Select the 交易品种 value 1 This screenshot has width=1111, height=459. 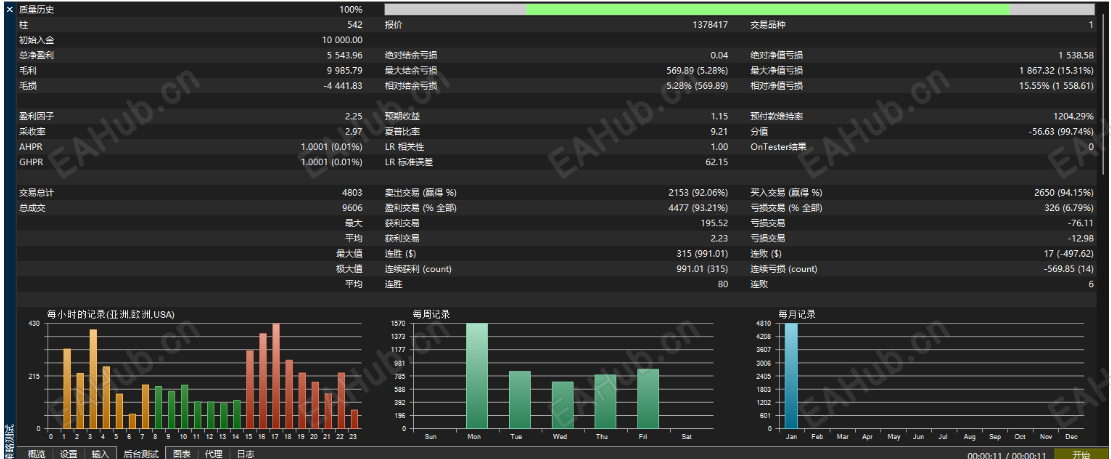click(x=1091, y=25)
